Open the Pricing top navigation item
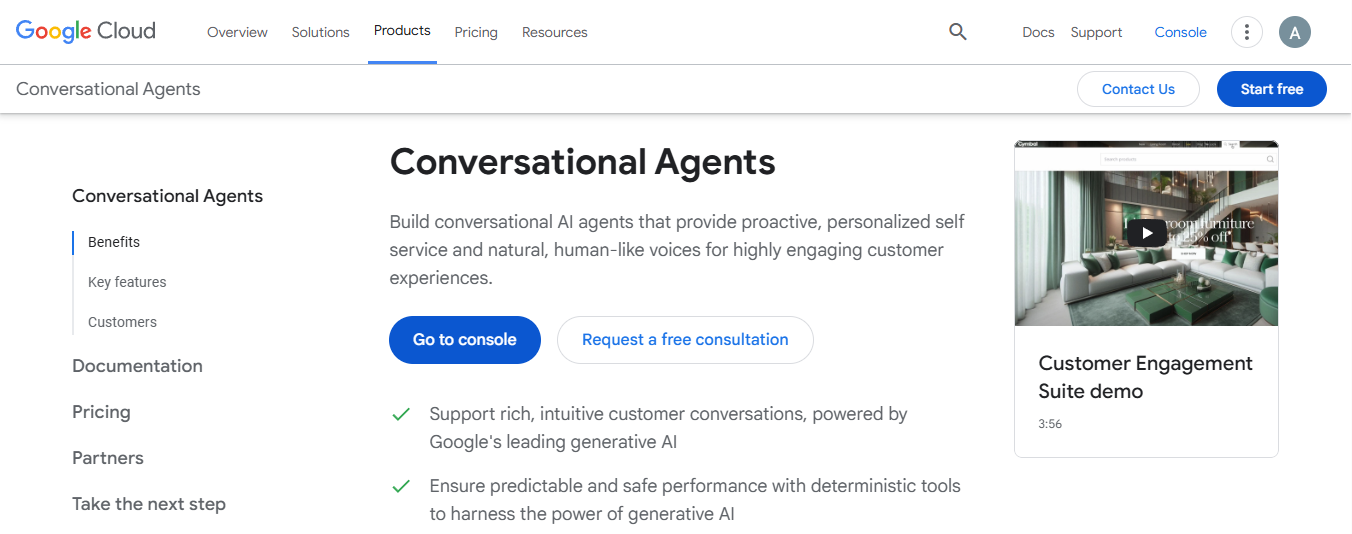Viewport: 1352px width, 534px height. click(x=476, y=32)
